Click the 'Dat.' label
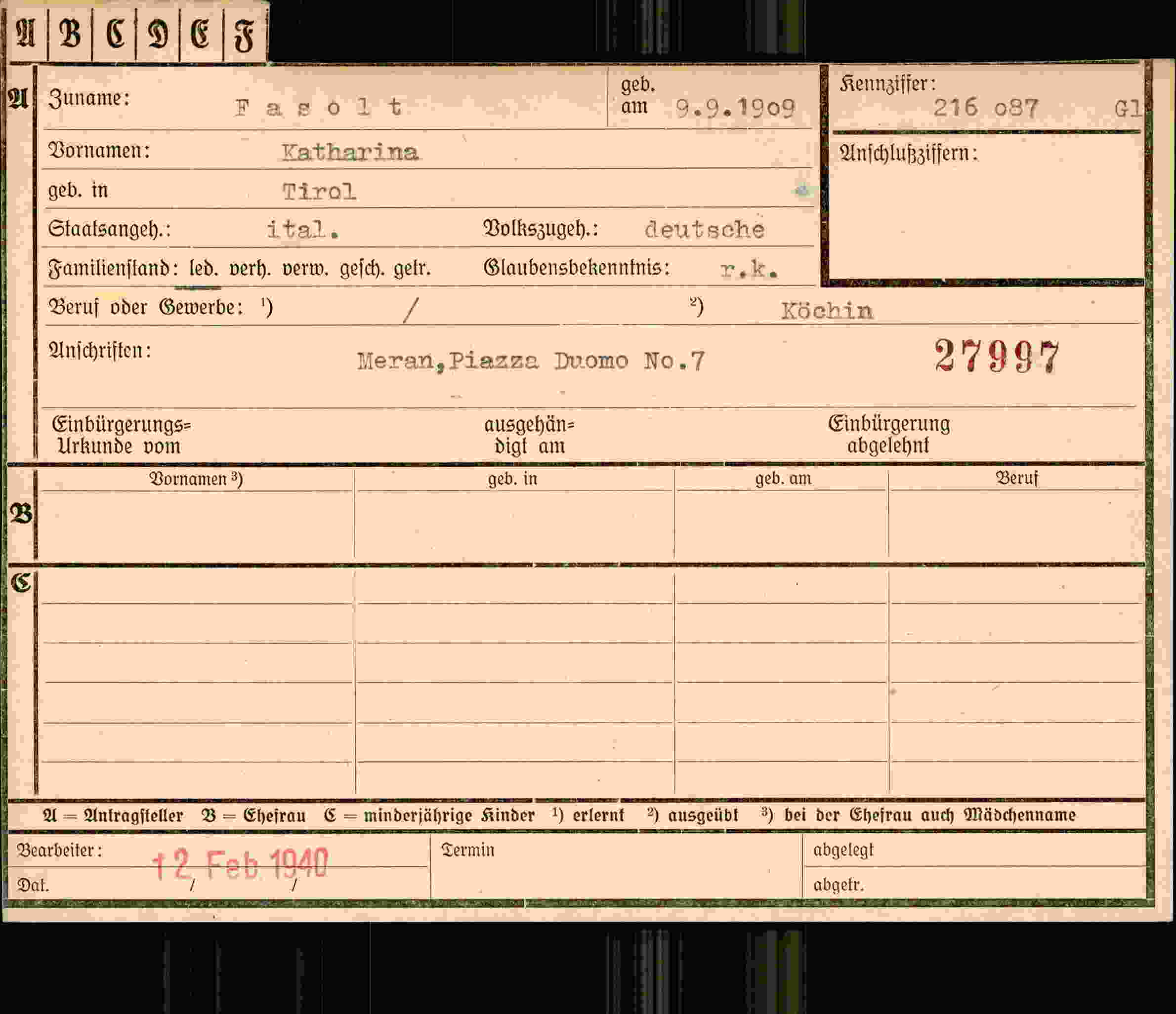Image resolution: width=1176 pixels, height=1014 pixels. tap(33, 885)
